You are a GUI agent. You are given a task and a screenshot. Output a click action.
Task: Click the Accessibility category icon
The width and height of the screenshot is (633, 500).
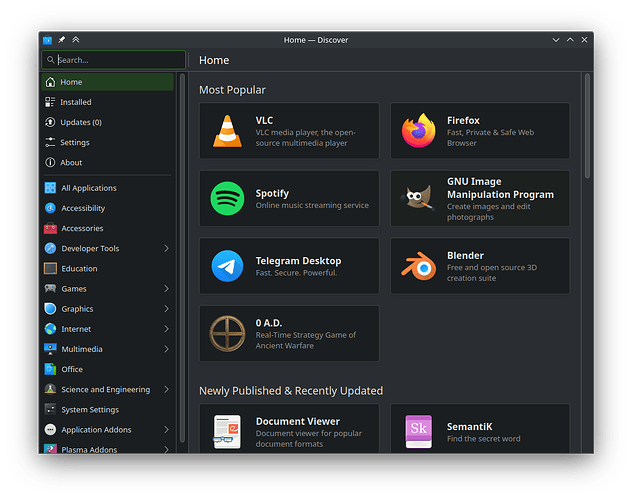[50, 208]
